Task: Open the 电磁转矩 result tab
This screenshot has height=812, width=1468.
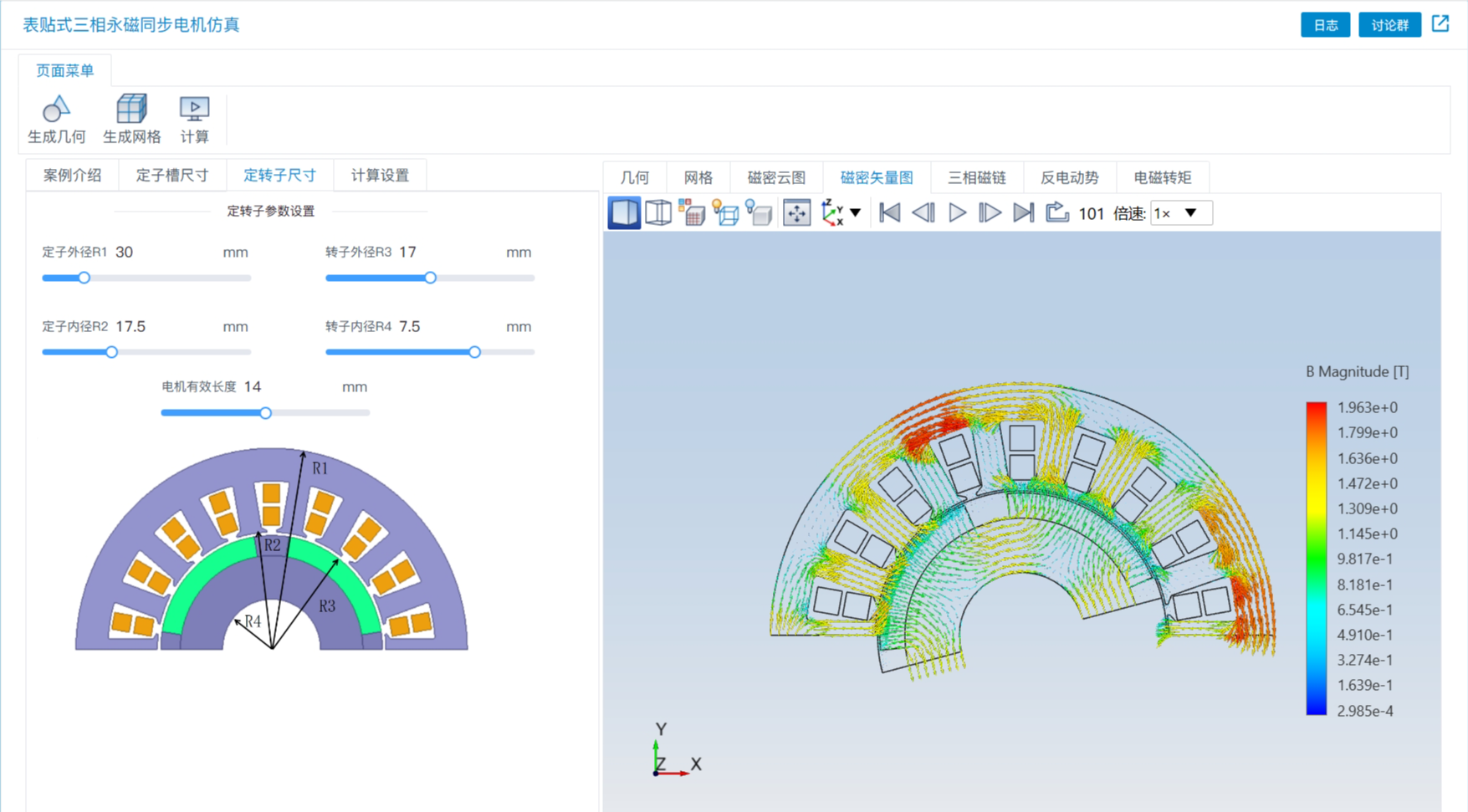Action: tap(1163, 177)
